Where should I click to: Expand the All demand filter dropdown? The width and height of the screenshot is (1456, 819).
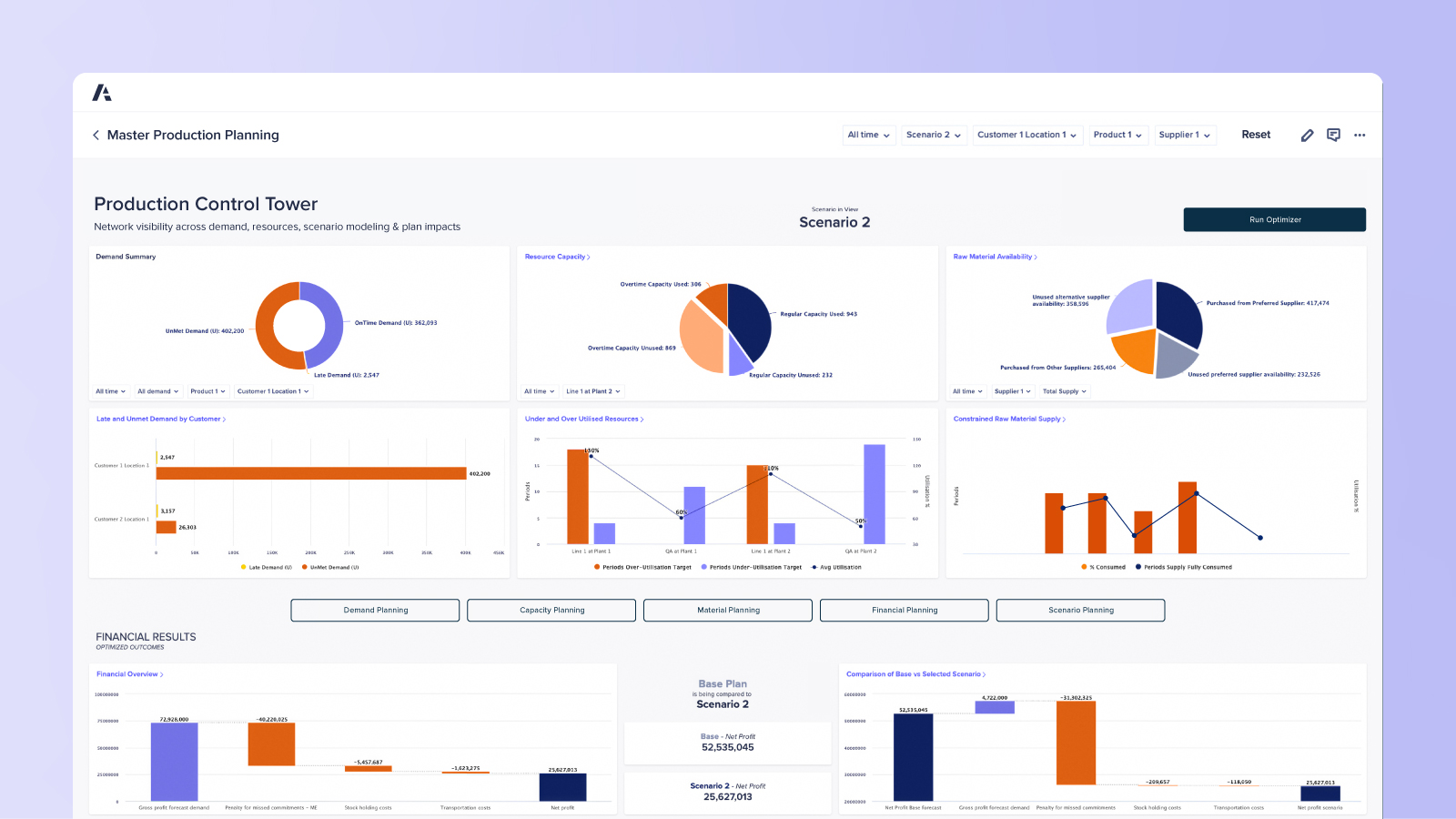(158, 391)
